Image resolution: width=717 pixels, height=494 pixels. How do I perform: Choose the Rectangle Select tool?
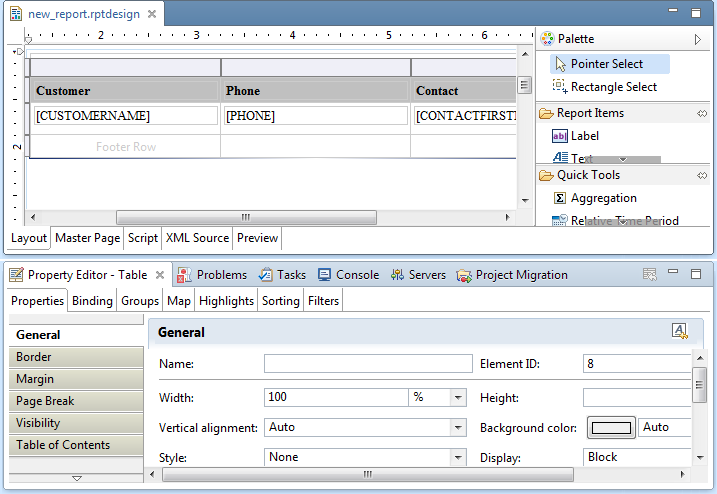click(612, 87)
